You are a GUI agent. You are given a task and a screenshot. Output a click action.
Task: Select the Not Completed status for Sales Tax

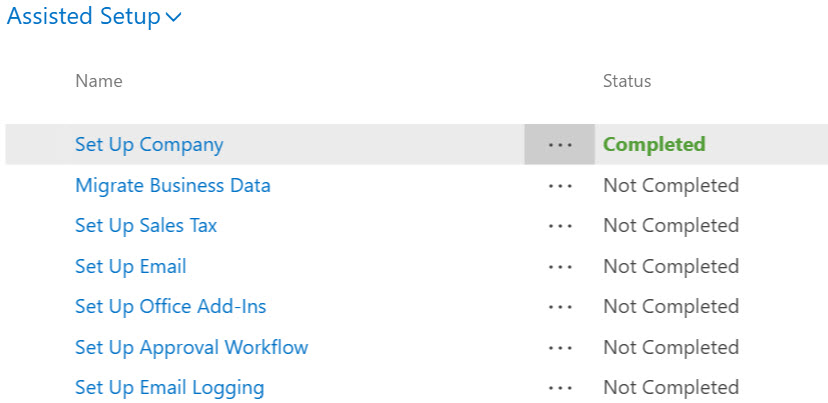(670, 225)
